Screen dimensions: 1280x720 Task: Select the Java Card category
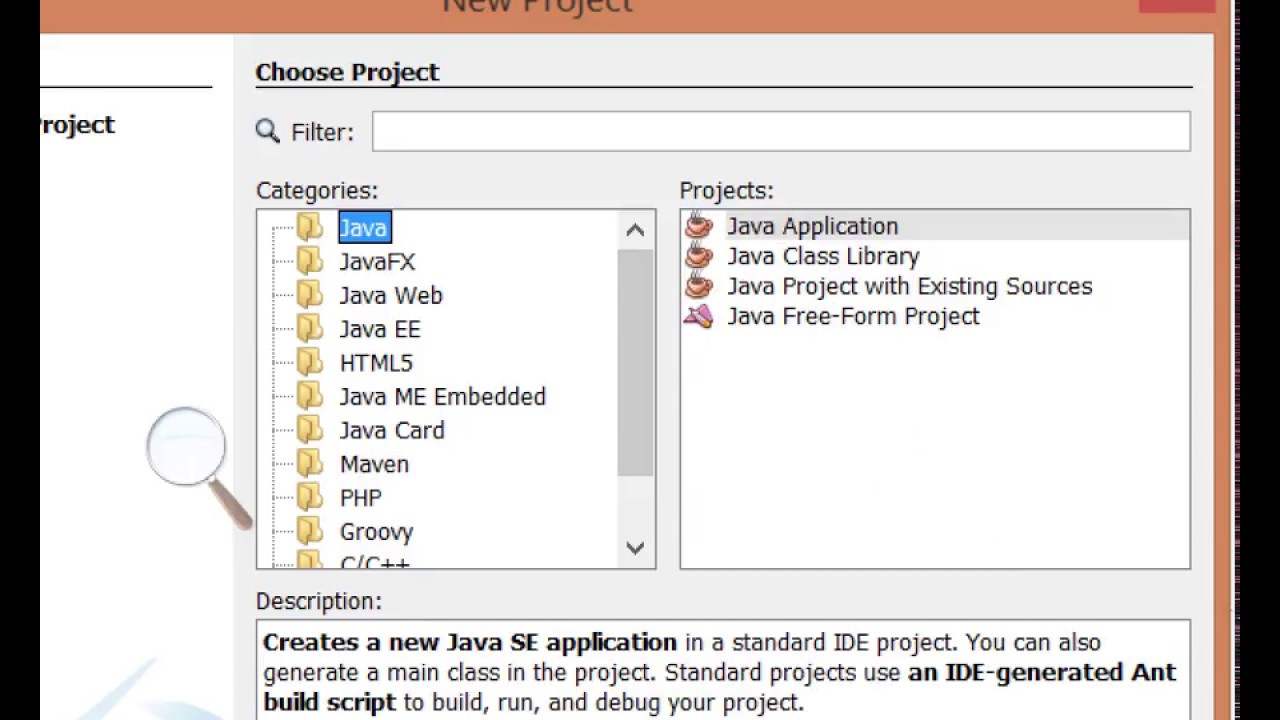[392, 431]
